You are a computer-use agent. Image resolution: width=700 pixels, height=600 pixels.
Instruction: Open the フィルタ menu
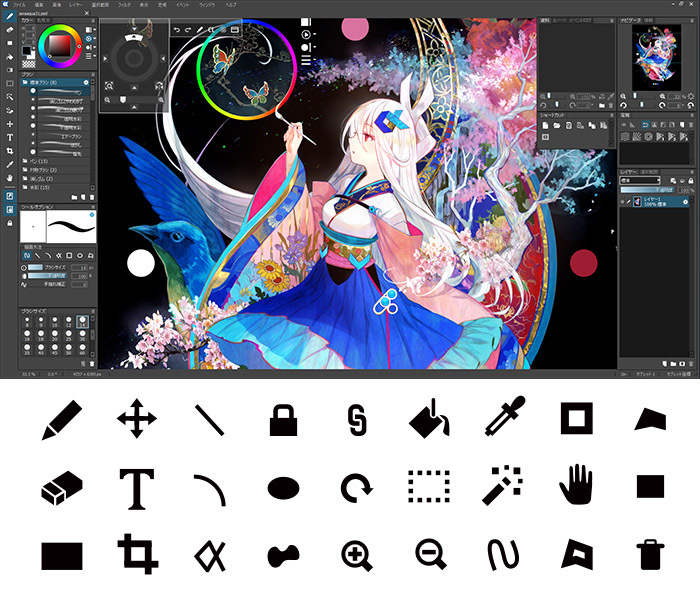coord(122,5)
